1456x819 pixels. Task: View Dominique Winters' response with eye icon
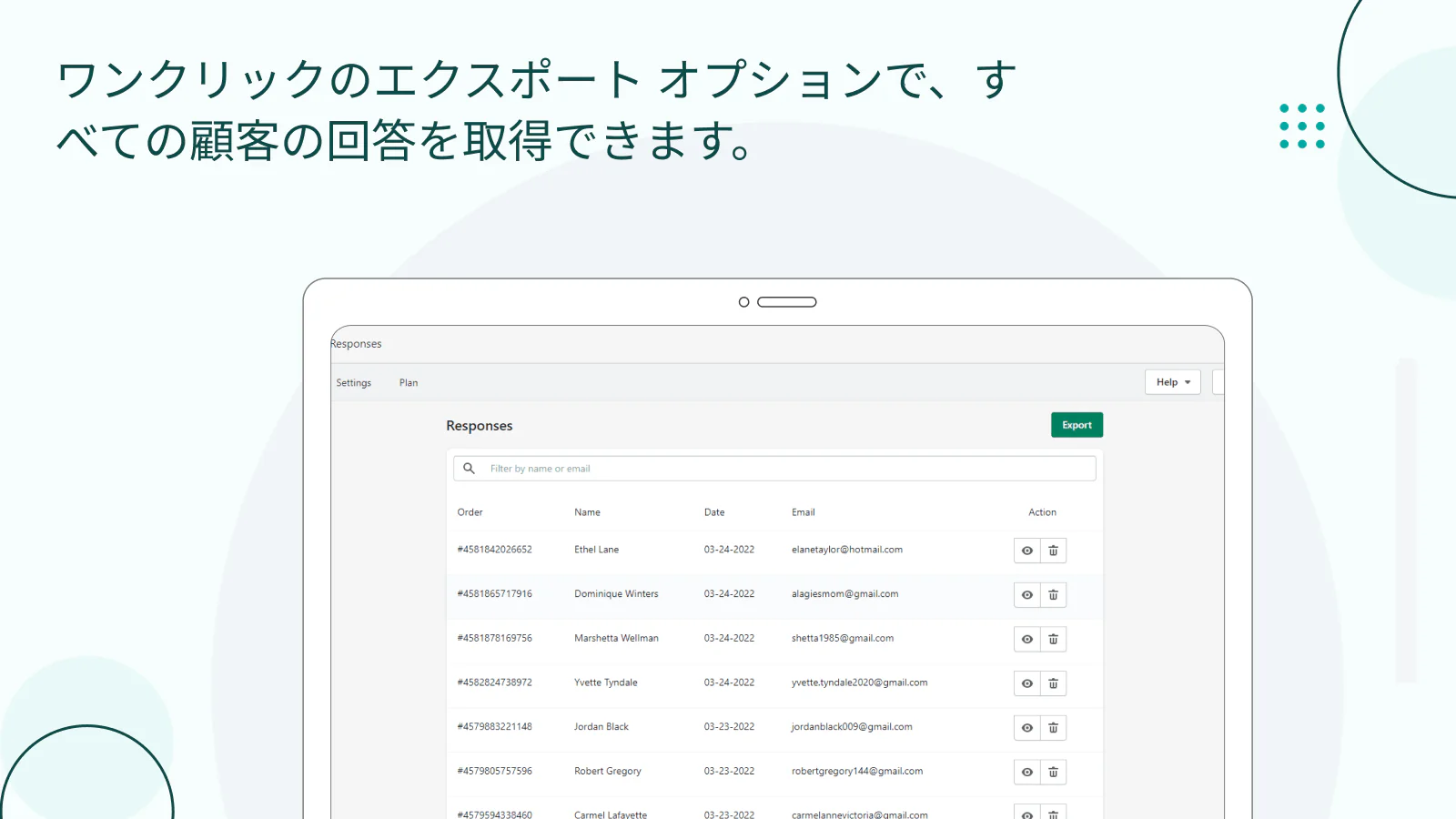pyautogui.click(x=1027, y=595)
